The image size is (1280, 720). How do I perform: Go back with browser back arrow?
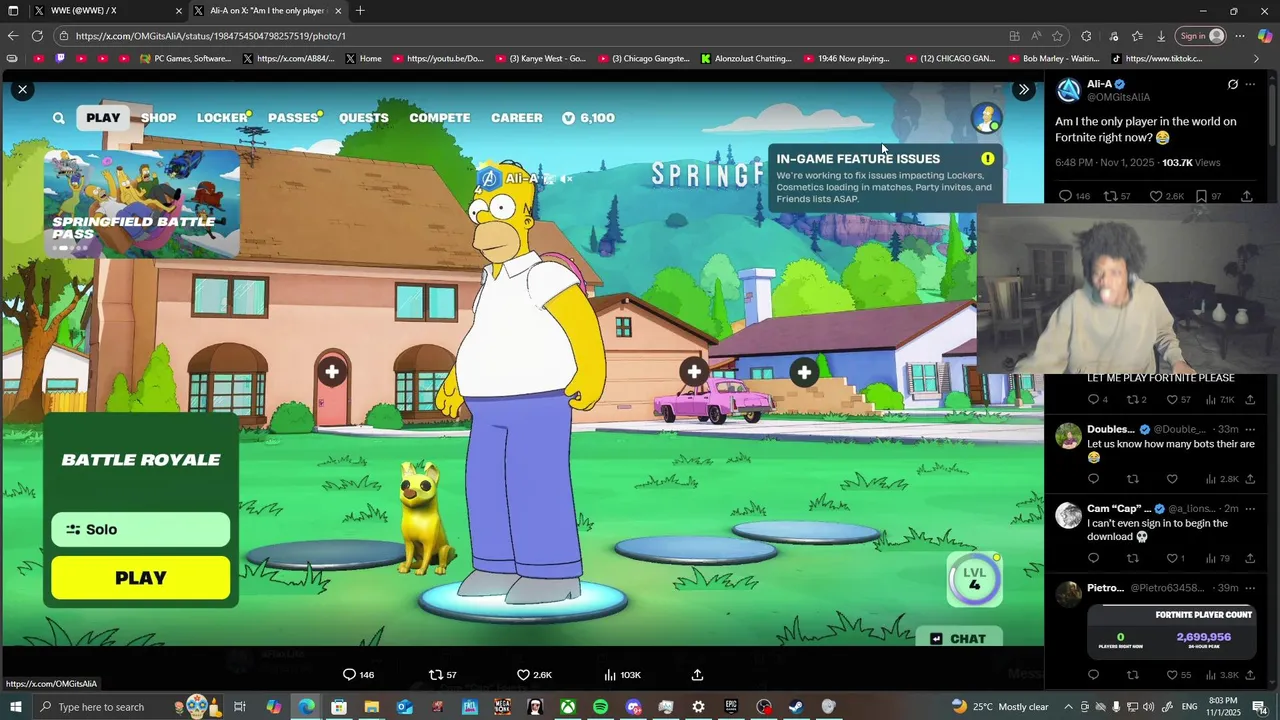(13, 36)
